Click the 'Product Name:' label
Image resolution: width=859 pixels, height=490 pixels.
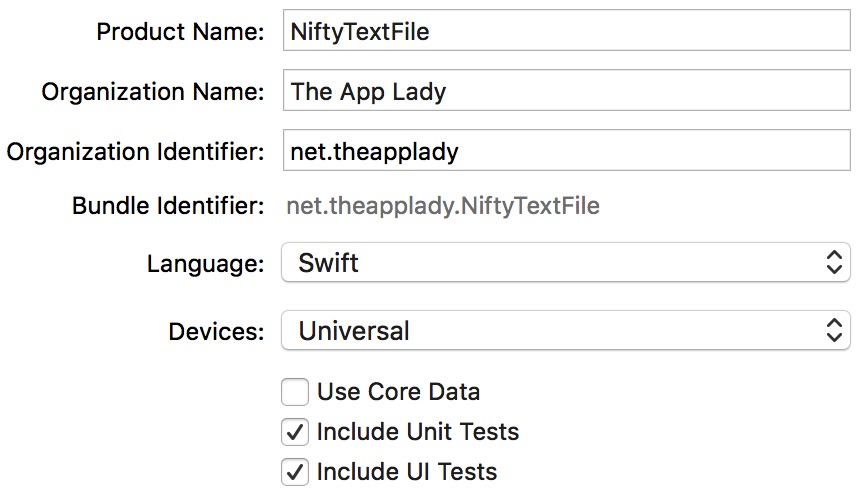180,32
